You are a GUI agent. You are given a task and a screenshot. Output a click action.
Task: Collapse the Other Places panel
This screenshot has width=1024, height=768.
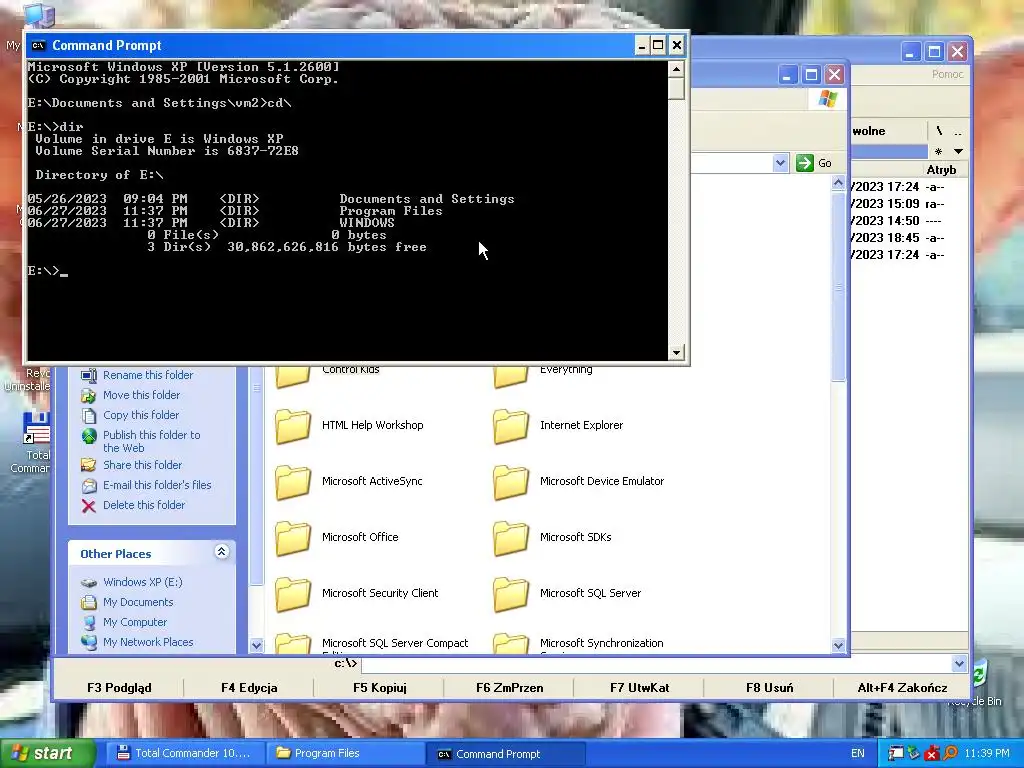pos(221,552)
